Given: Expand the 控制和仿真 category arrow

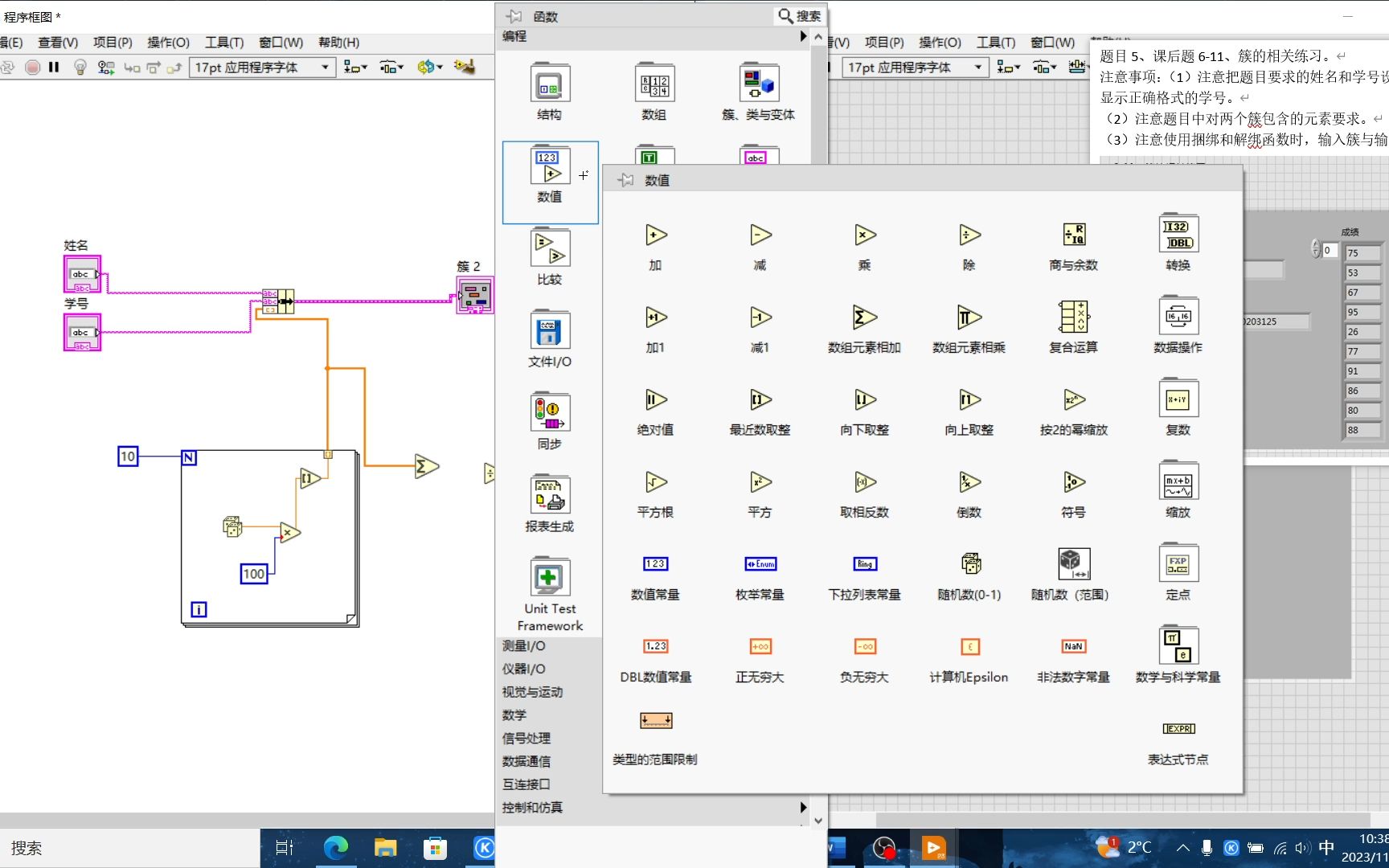Looking at the screenshot, I should point(801,808).
